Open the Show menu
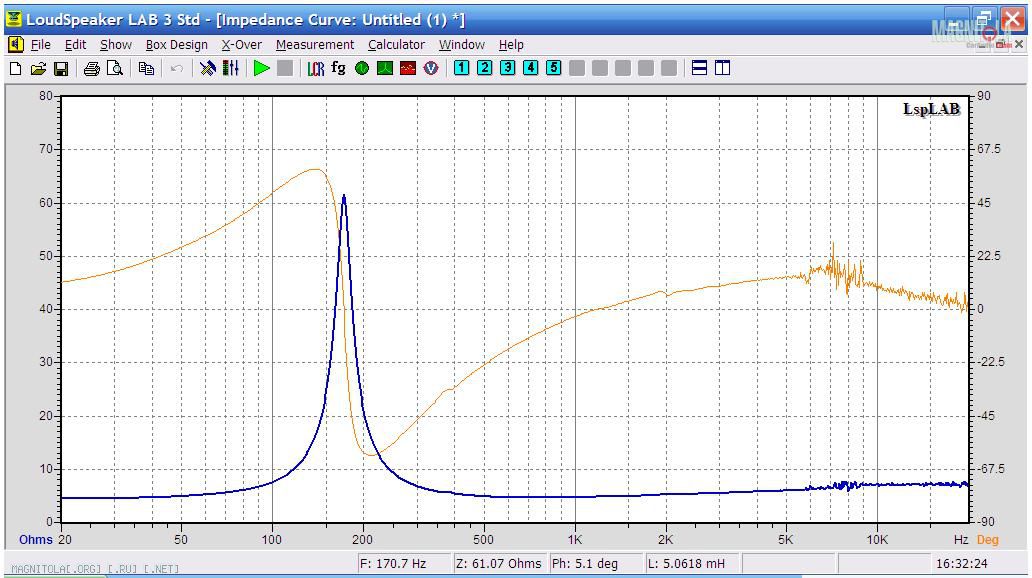 click(116, 45)
